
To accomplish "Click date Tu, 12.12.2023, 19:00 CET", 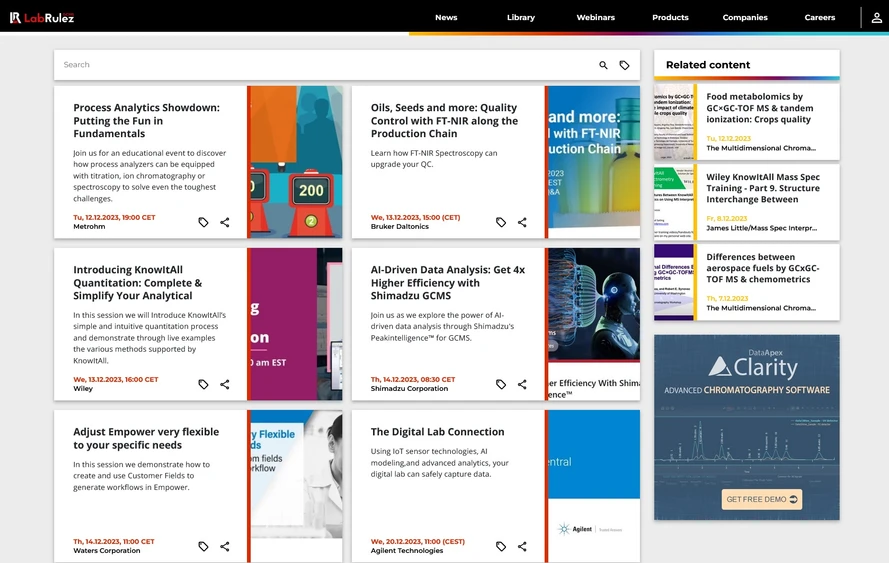I will click(x=114, y=217).
